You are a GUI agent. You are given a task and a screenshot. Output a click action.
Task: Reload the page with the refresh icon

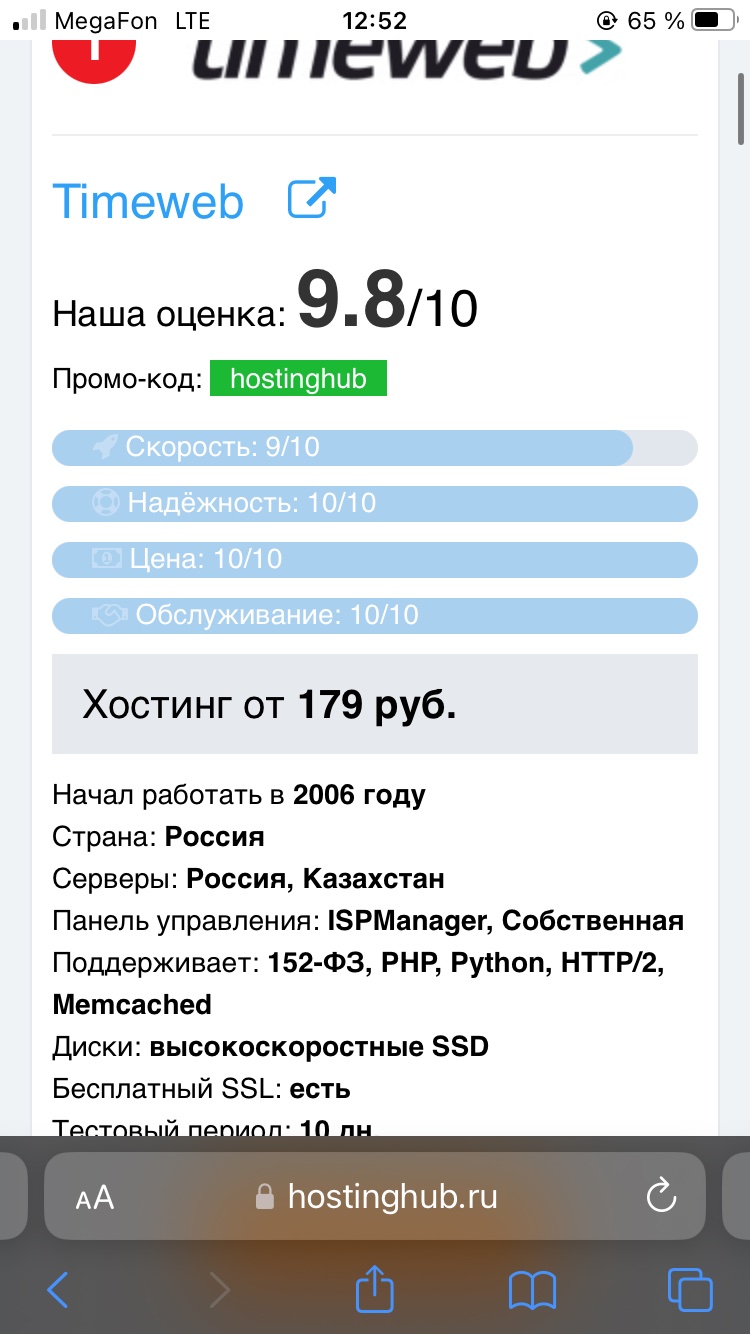point(661,1196)
